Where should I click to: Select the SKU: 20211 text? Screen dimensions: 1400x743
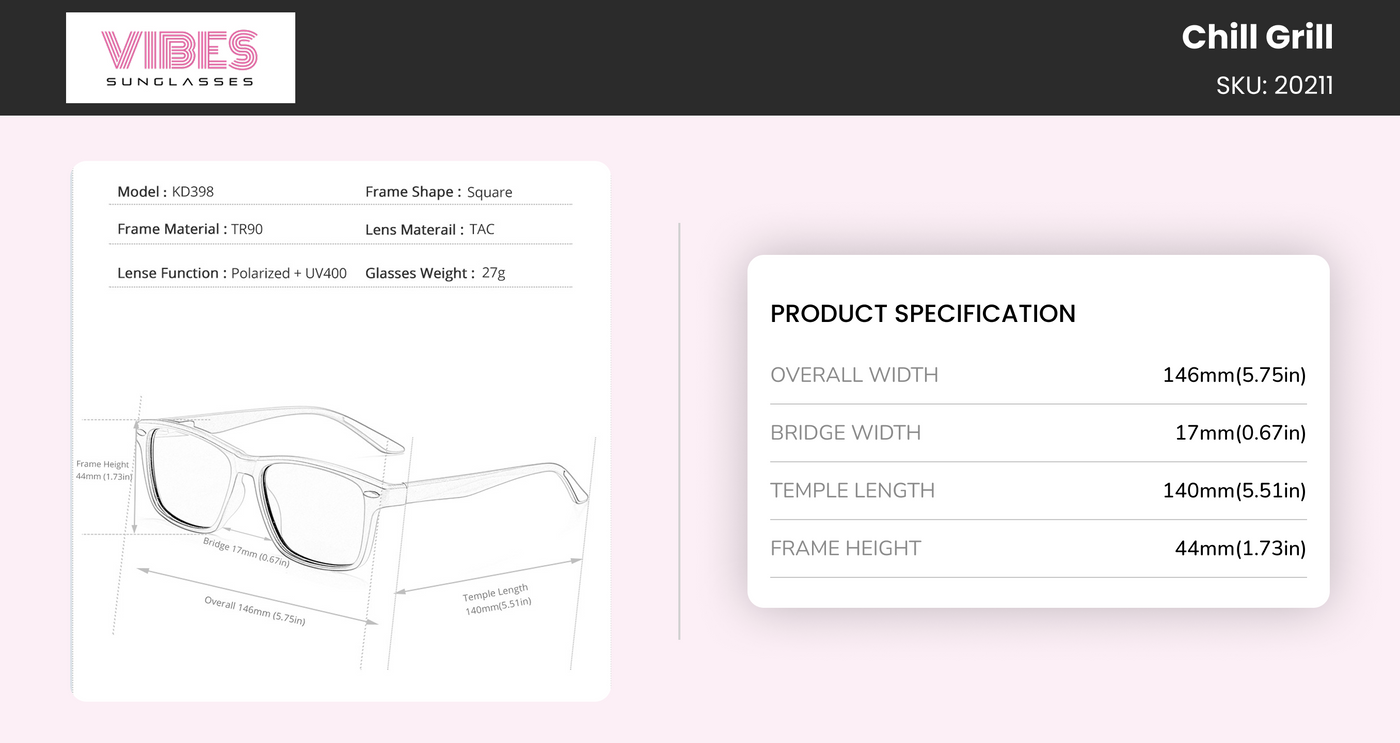coord(1274,85)
